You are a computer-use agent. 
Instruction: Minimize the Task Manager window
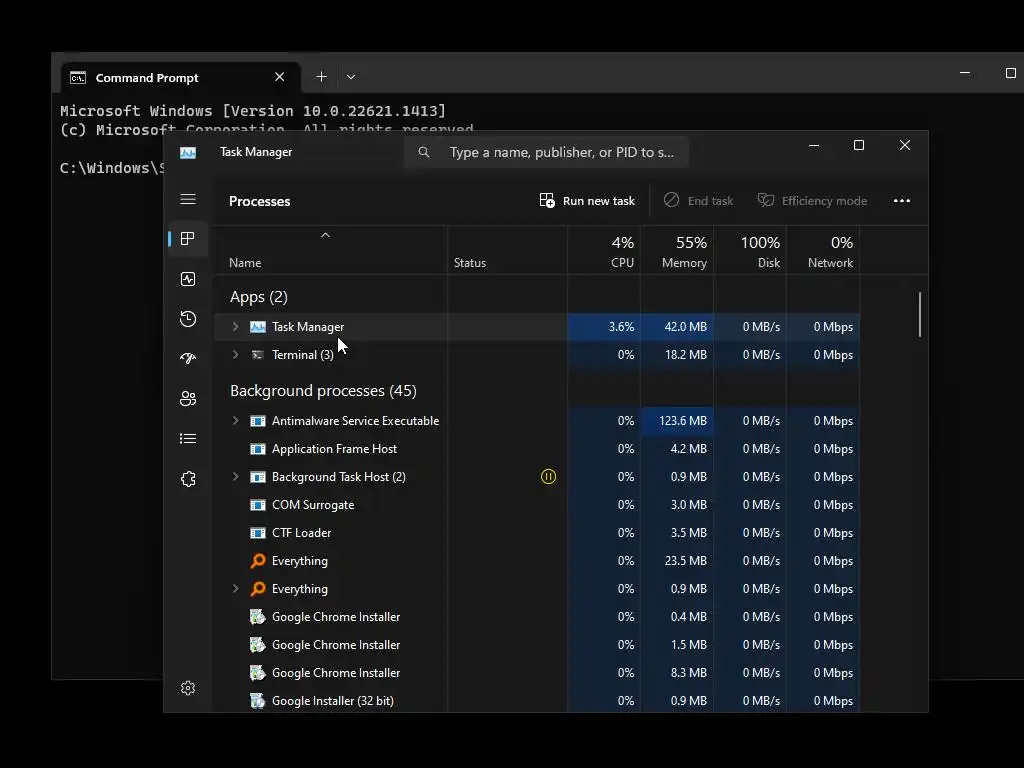pyautogui.click(x=814, y=145)
